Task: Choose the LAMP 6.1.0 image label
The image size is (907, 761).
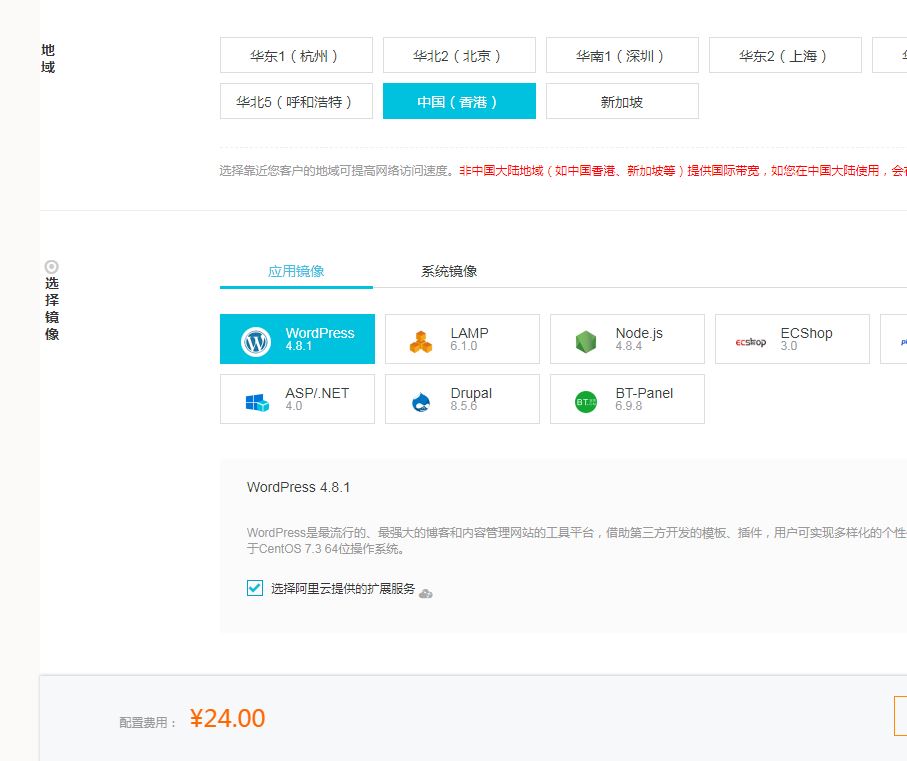Action: 469,339
